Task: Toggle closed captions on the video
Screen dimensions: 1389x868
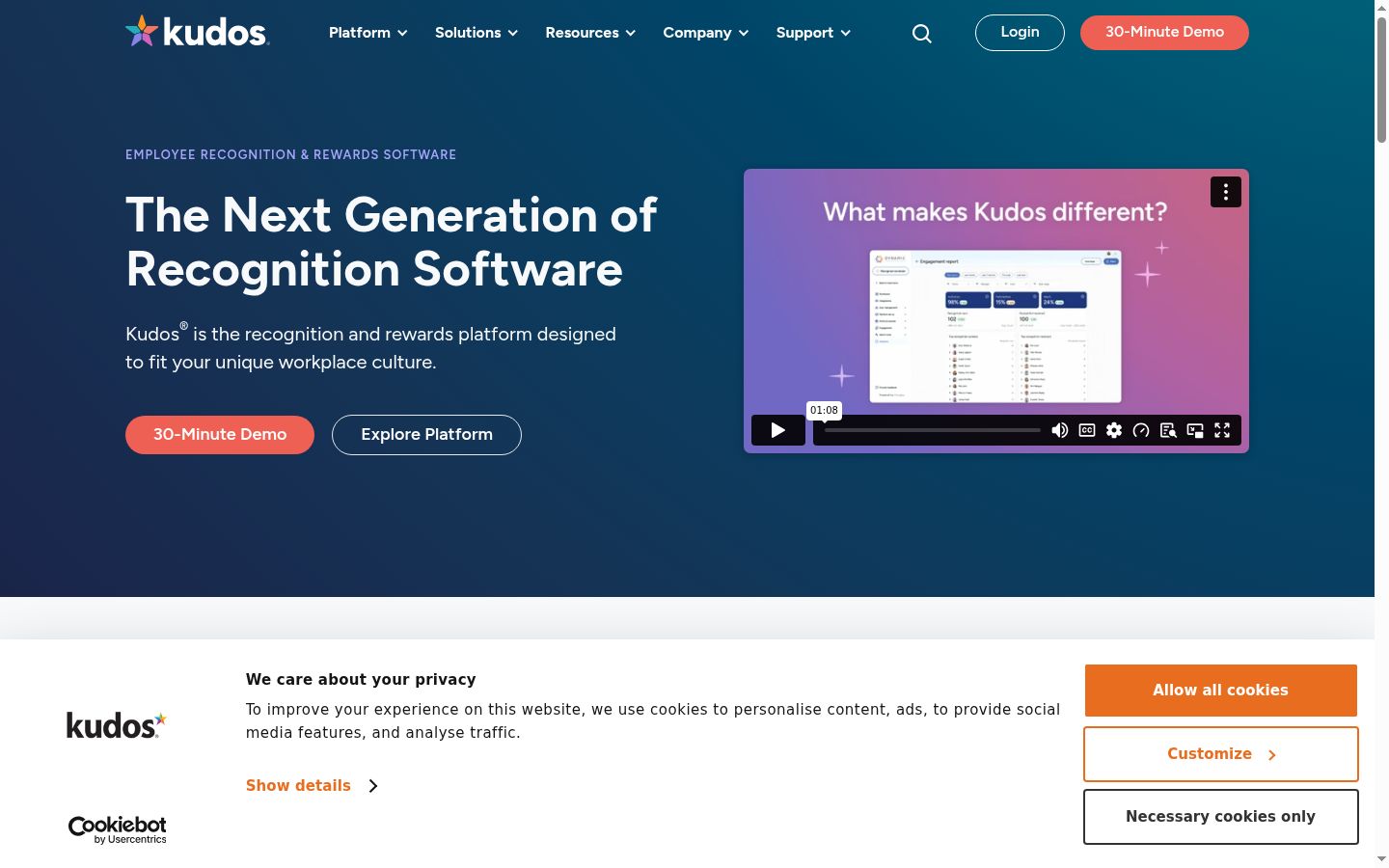Action: (x=1087, y=430)
